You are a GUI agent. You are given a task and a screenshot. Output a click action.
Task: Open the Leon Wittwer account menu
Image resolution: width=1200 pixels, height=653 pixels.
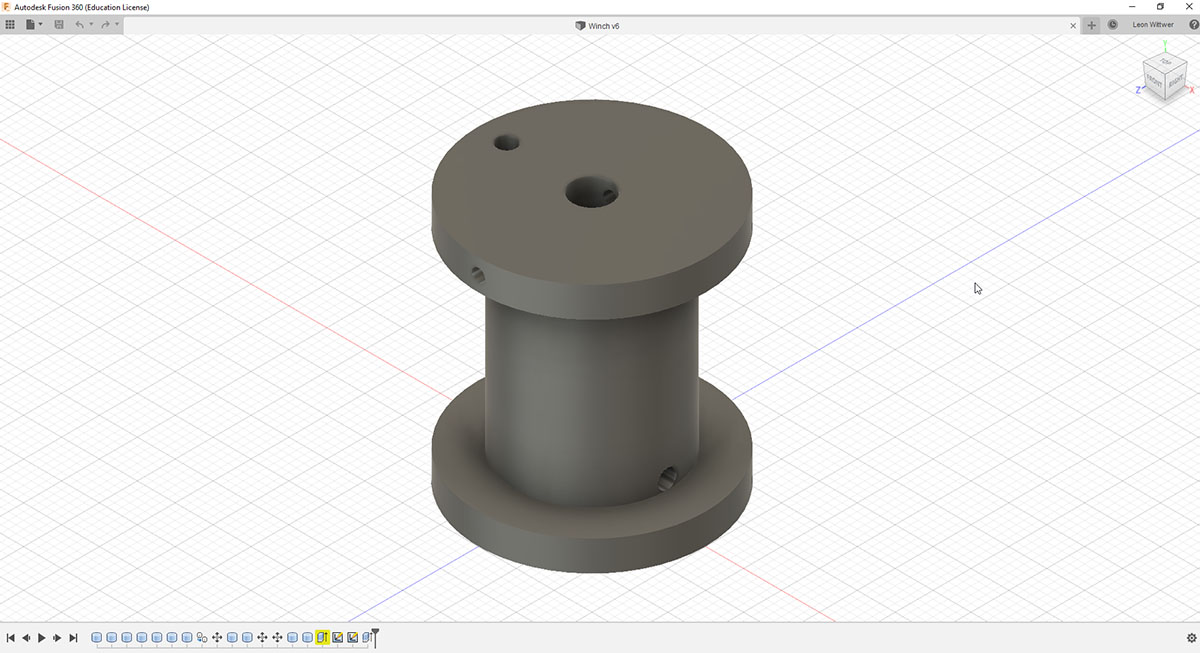1153,25
